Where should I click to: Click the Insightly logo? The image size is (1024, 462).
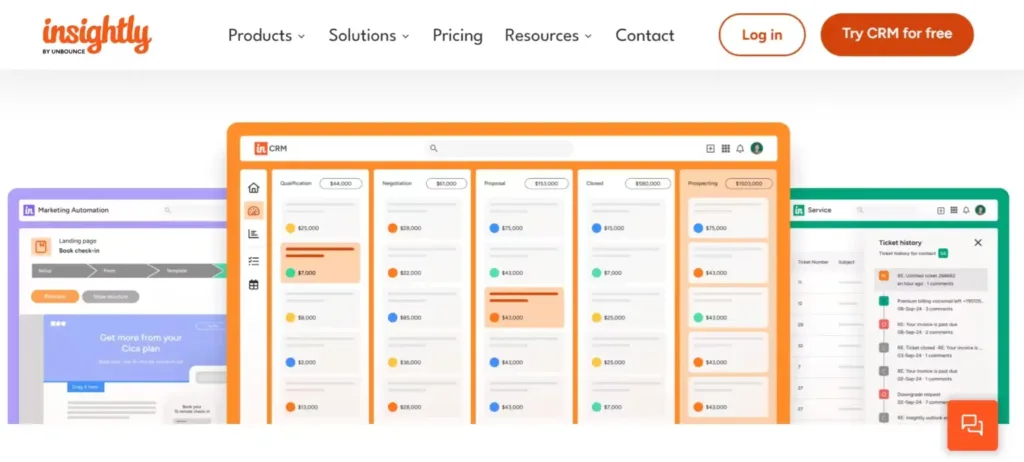pos(97,35)
